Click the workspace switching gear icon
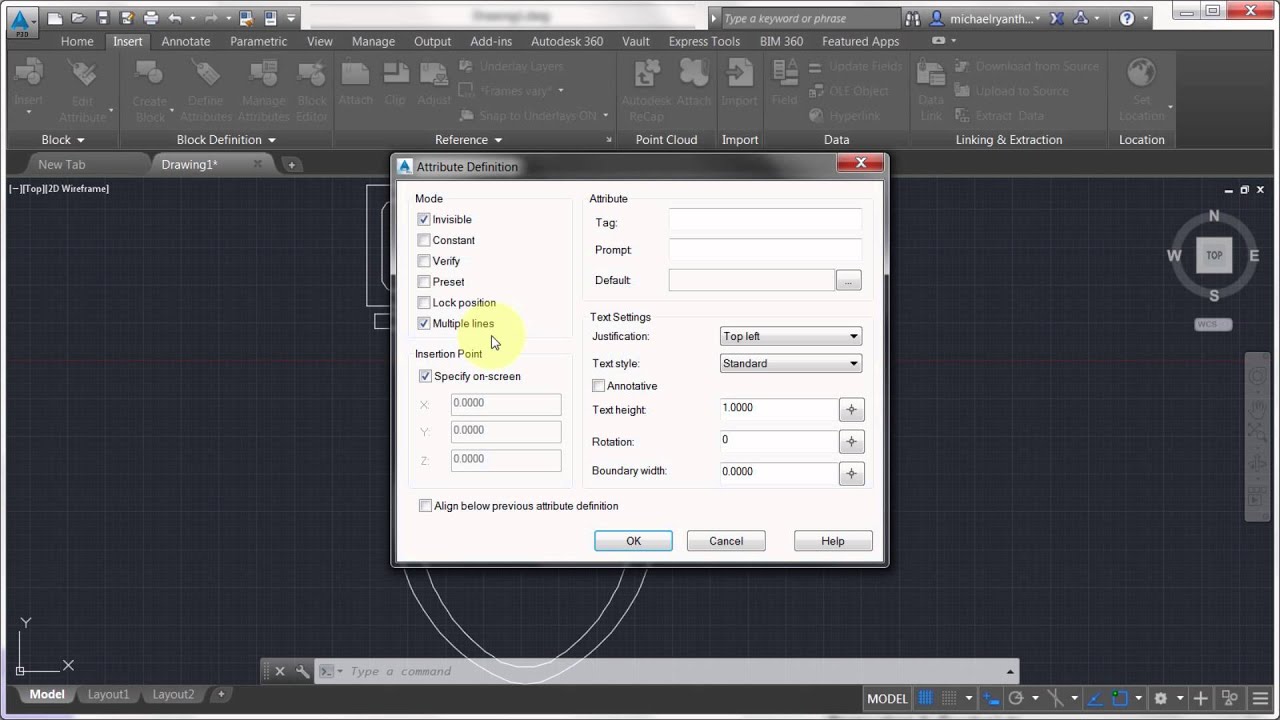Viewport: 1280px width, 720px height. [1160, 698]
